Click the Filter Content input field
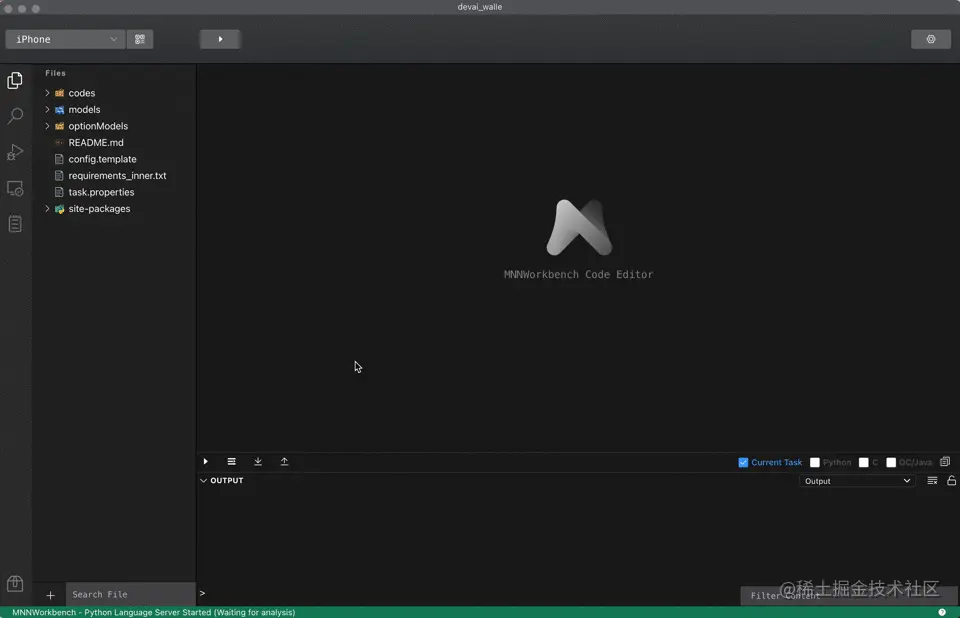 [849, 595]
